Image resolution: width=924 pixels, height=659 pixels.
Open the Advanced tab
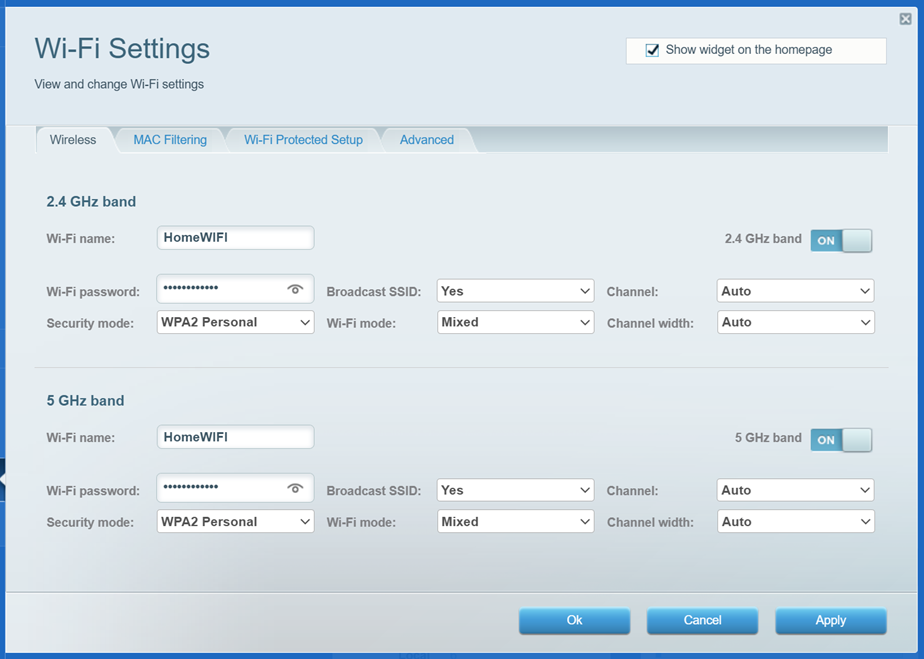(427, 140)
